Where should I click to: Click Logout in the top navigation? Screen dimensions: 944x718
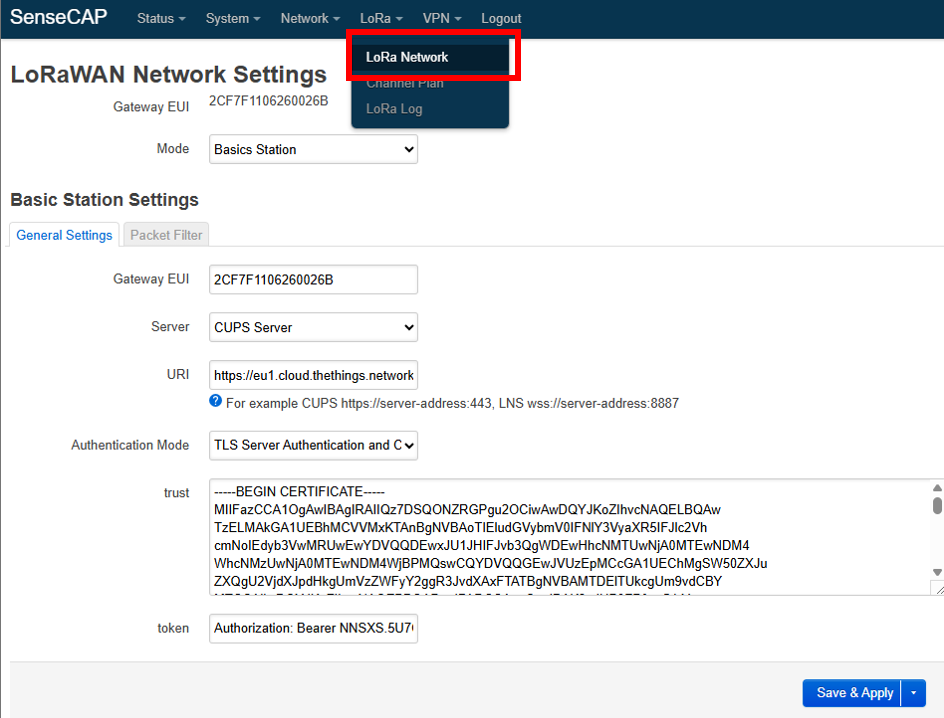tap(501, 18)
